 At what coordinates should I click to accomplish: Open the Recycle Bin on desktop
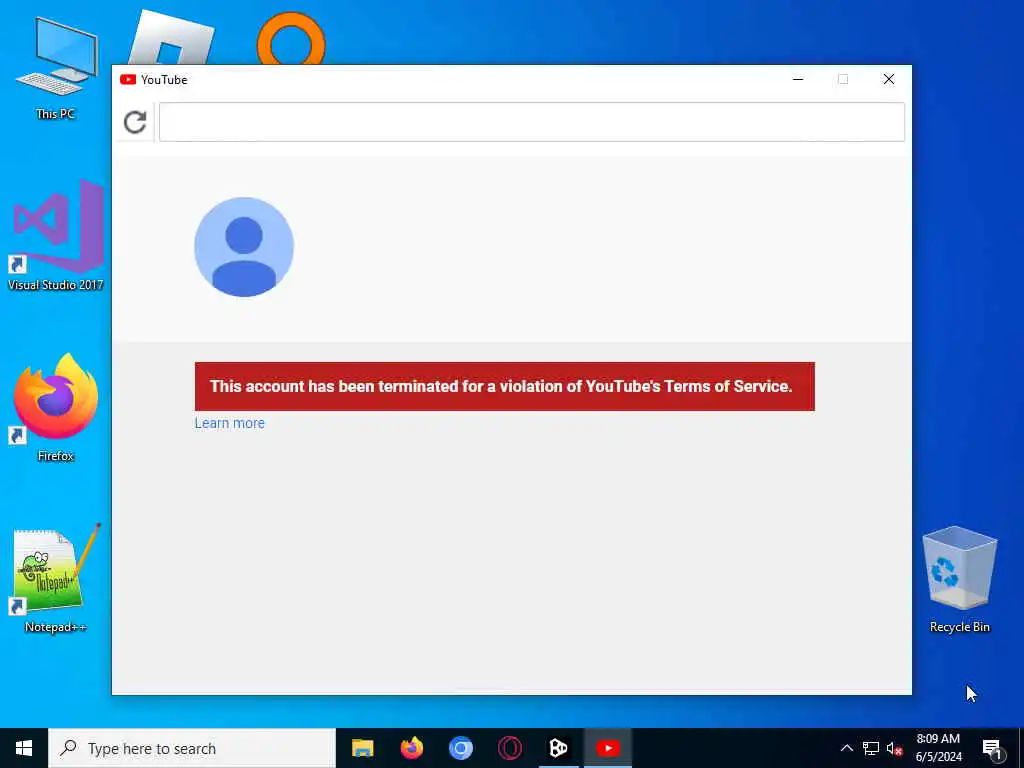tap(959, 579)
